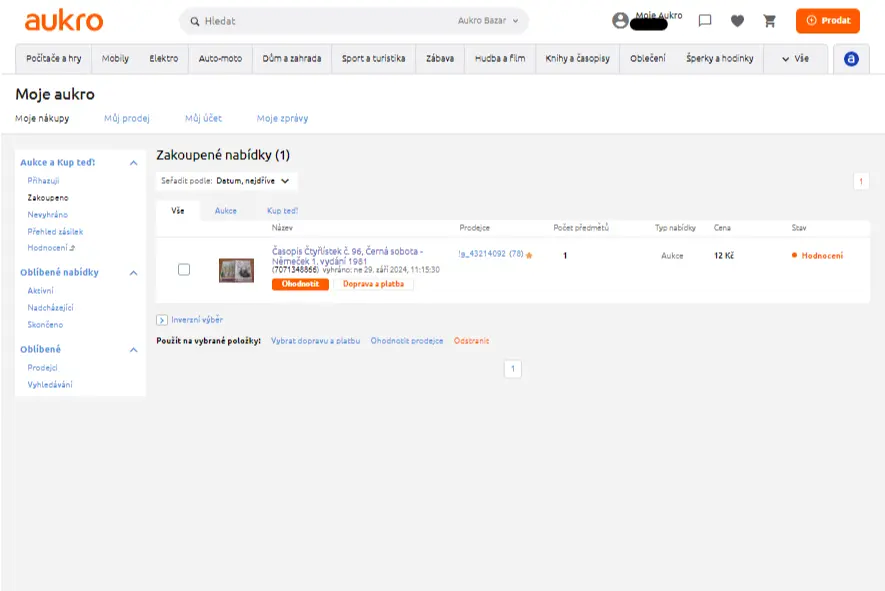Switch to the Můj účet tab

(x=204, y=119)
